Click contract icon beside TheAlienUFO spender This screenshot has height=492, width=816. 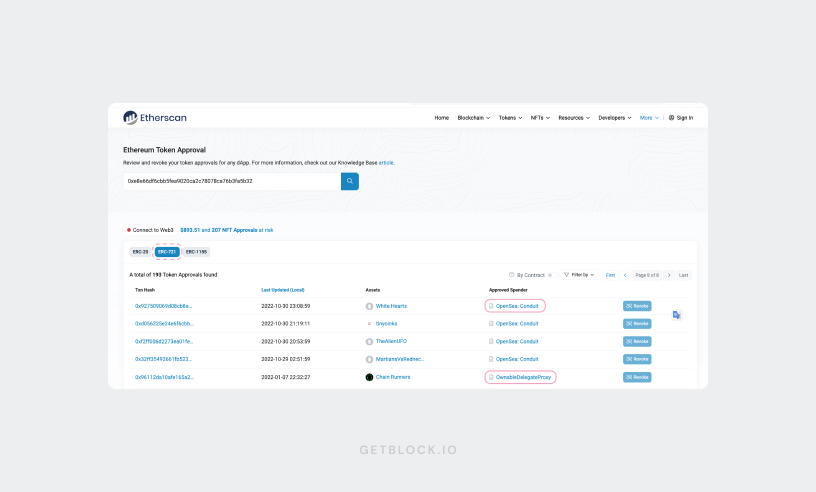click(x=491, y=342)
